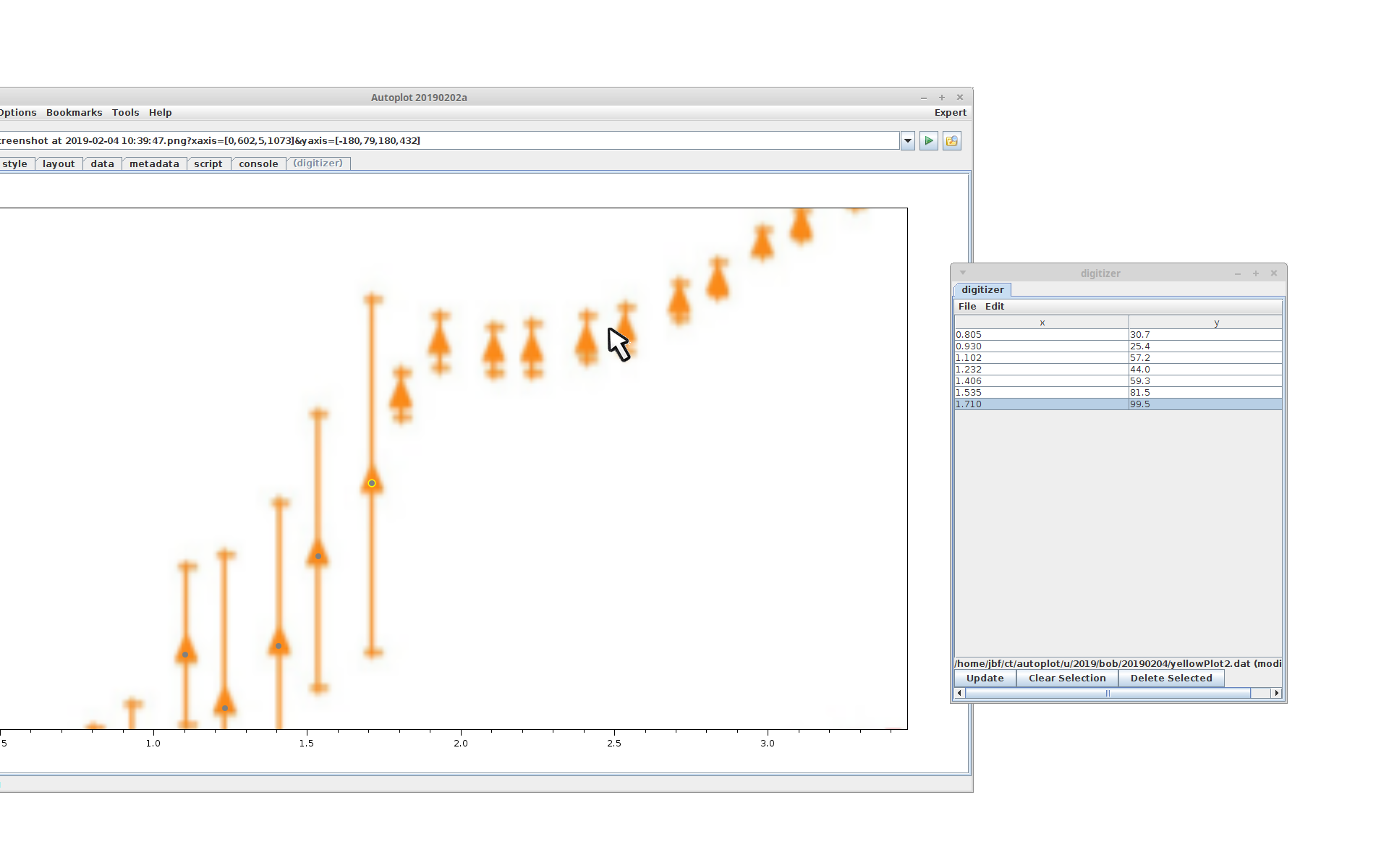Click the yellowPlot2.dat file path label

[x=1118, y=663]
